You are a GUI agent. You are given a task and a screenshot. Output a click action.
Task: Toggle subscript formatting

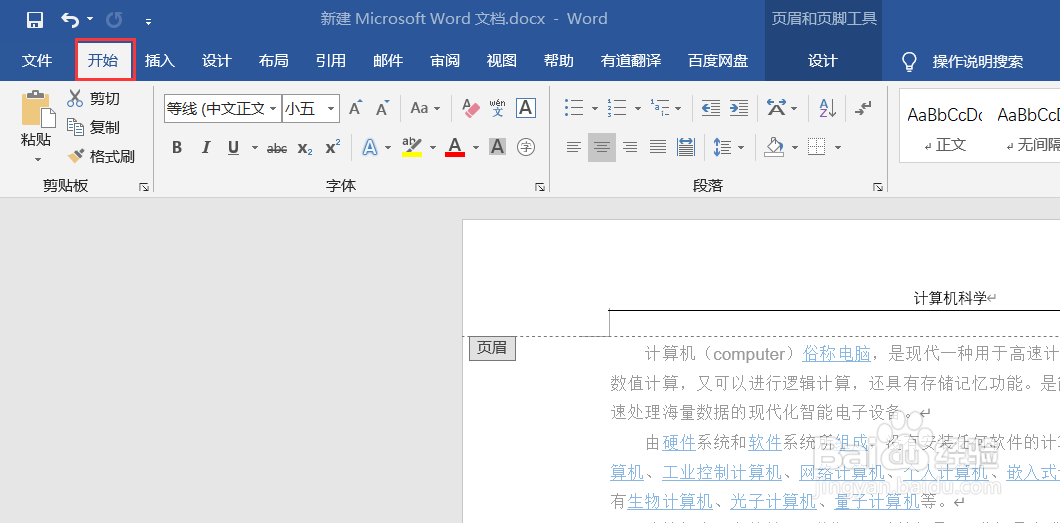pyautogui.click(x=305, y=148)
